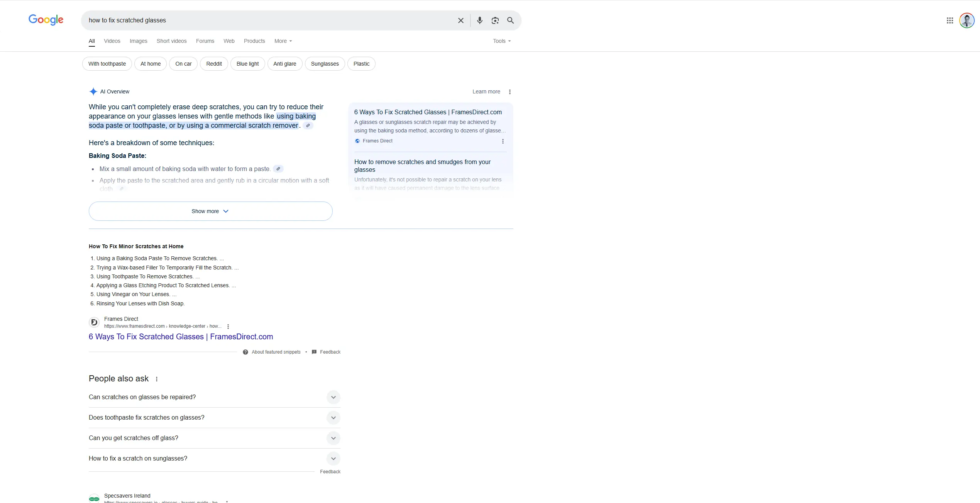Switch to the Web tab
The width and height of the screenshot is (980, 503).
[229, 41]
